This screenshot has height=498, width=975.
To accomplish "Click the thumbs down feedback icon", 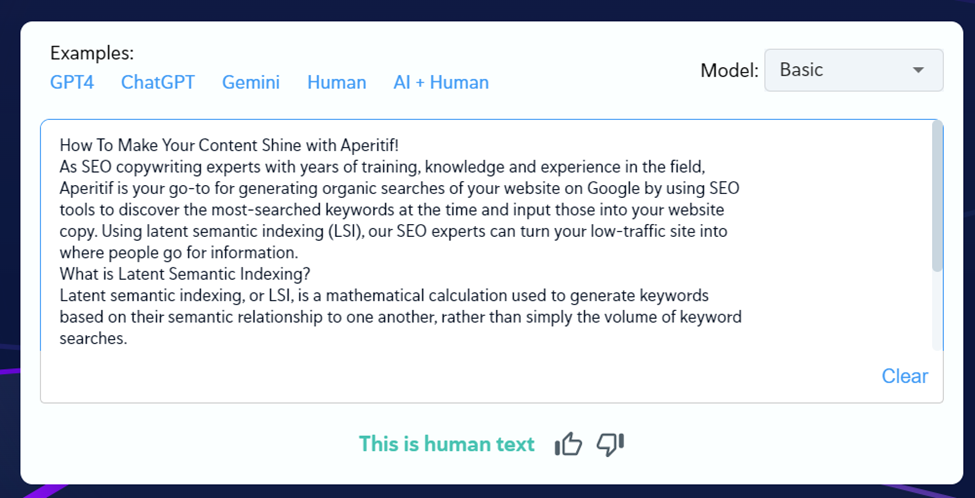I will [610, 444].
